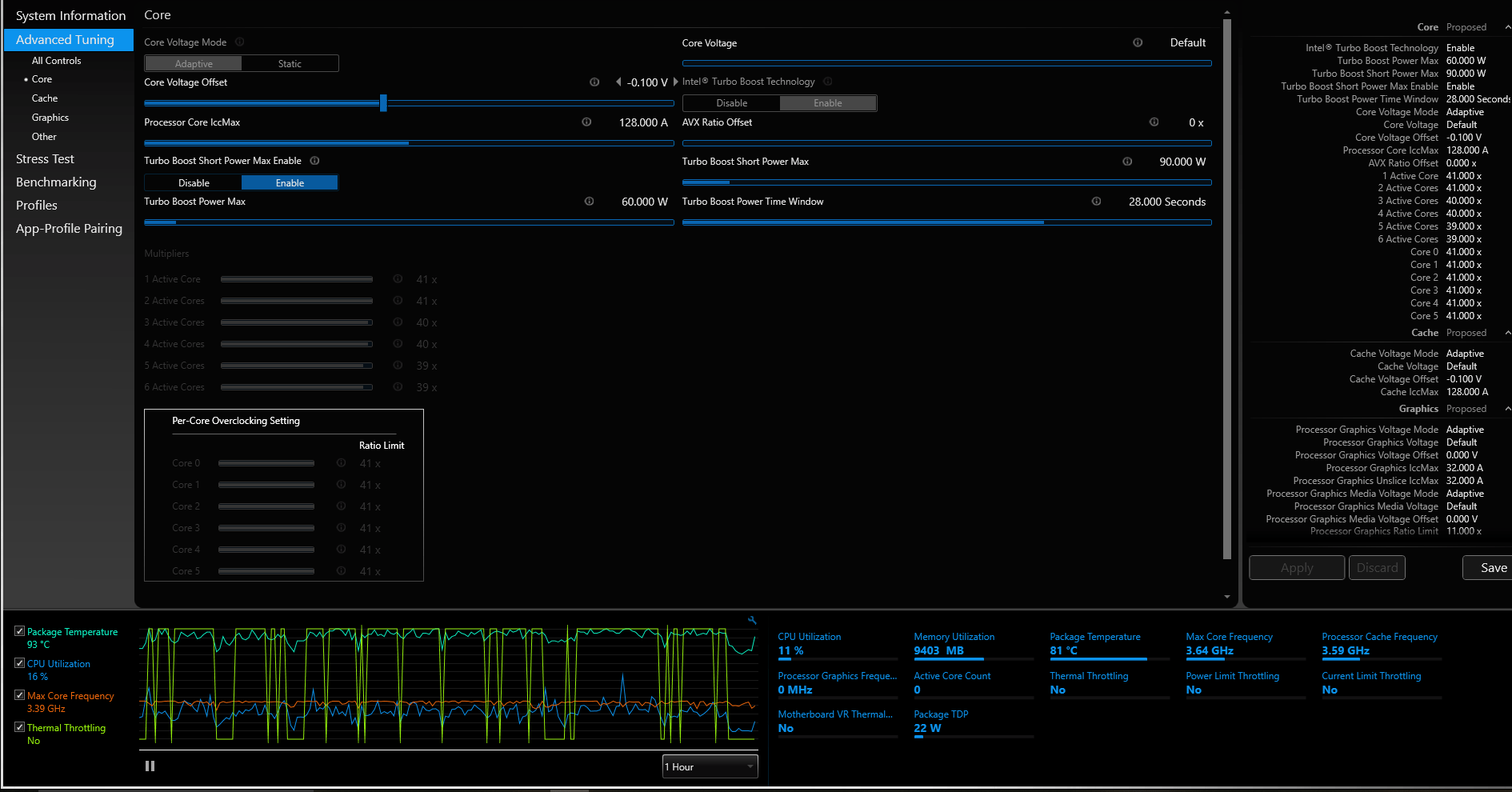Open info icon for Core Voltage Offset
The image size is (1512, 792).
point(594,82)
